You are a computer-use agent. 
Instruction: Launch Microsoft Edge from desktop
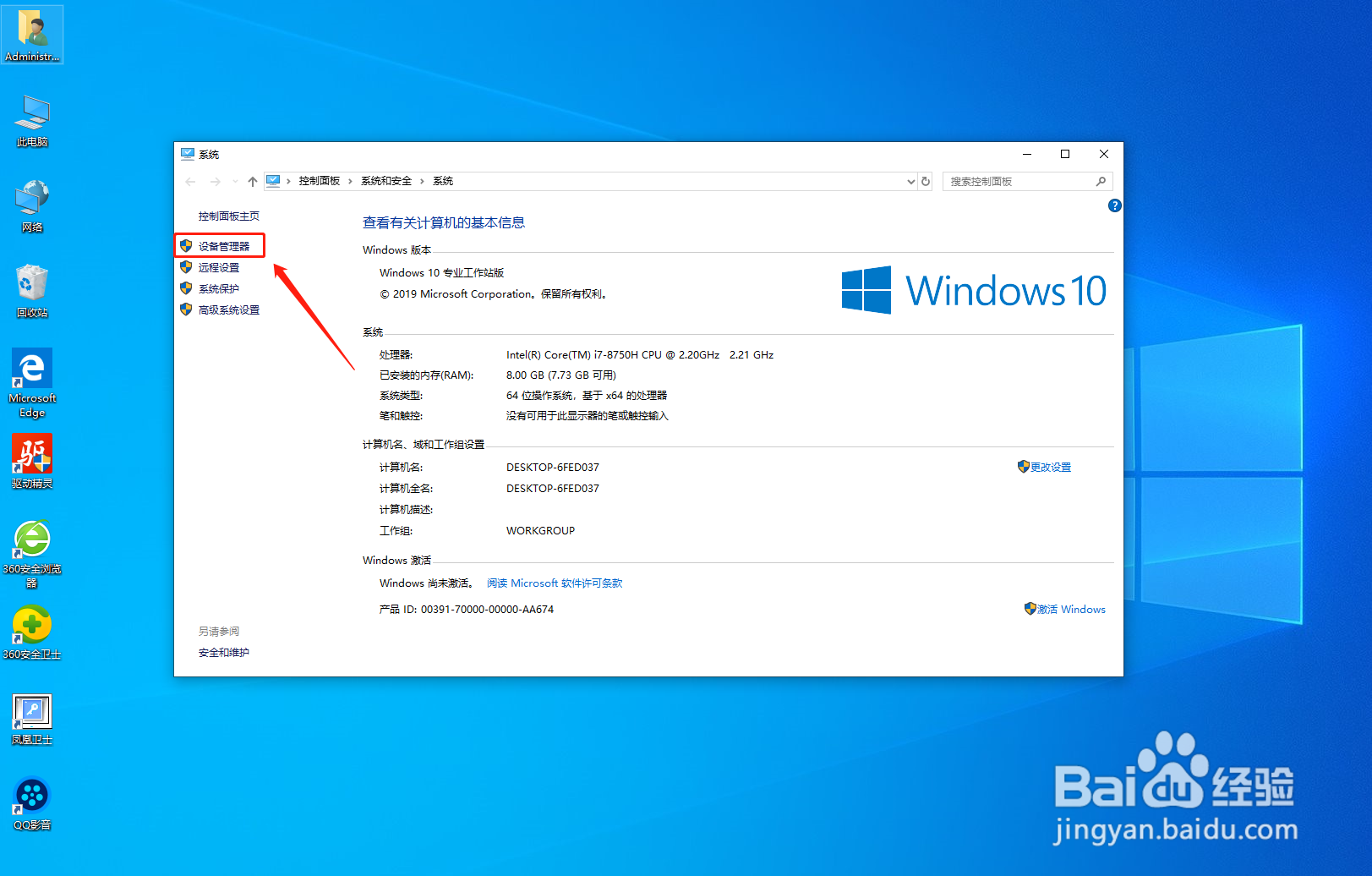(x=32, y=383)
